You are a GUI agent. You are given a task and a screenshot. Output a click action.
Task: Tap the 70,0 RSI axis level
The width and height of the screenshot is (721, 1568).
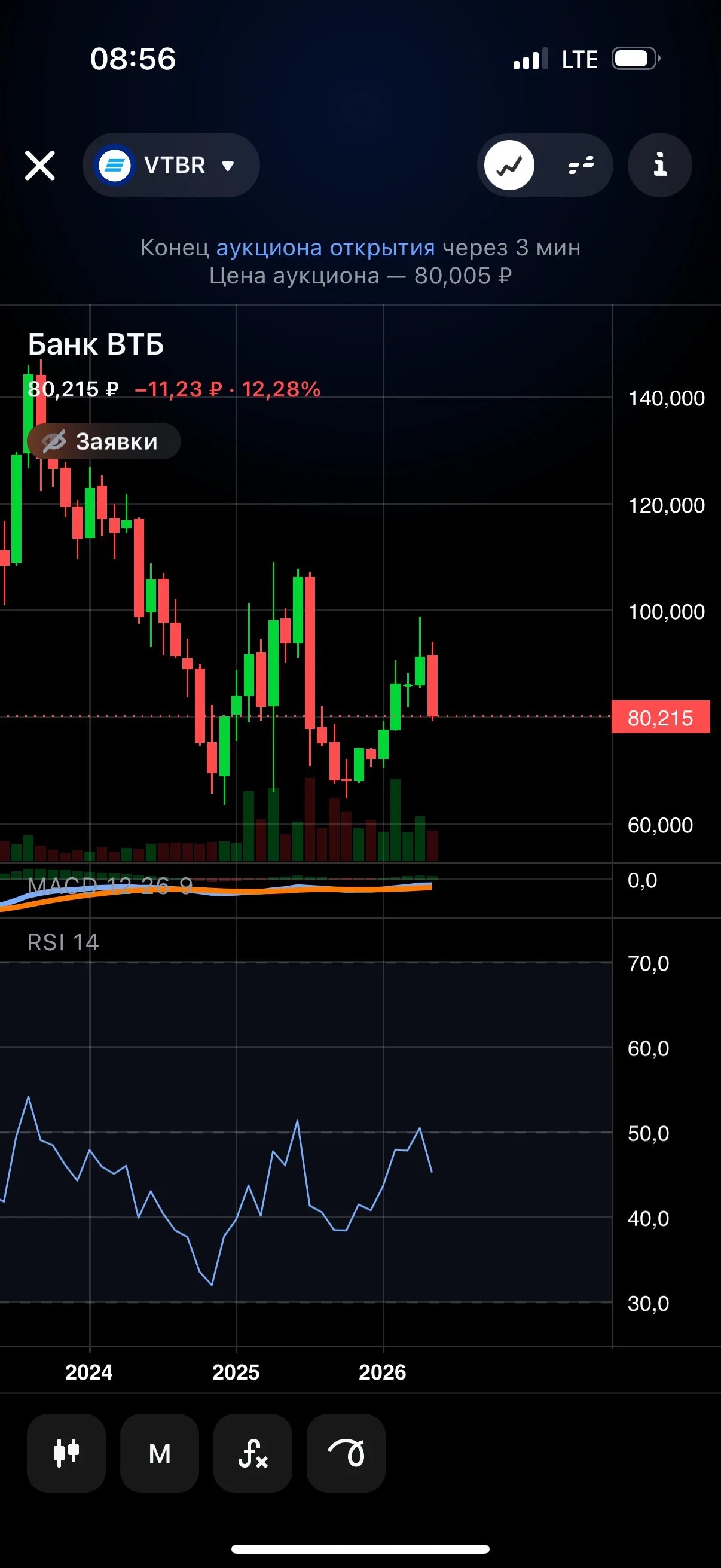point(649,963)
